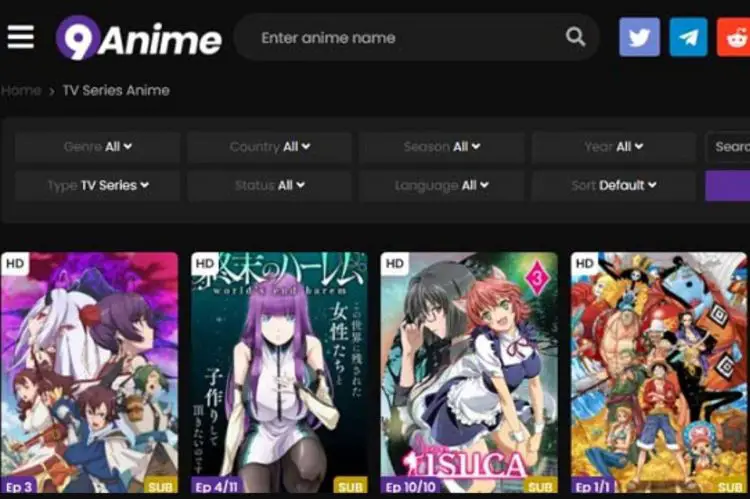Expand the Language All dropdown

pyautogui.click(x=441, y=185)
